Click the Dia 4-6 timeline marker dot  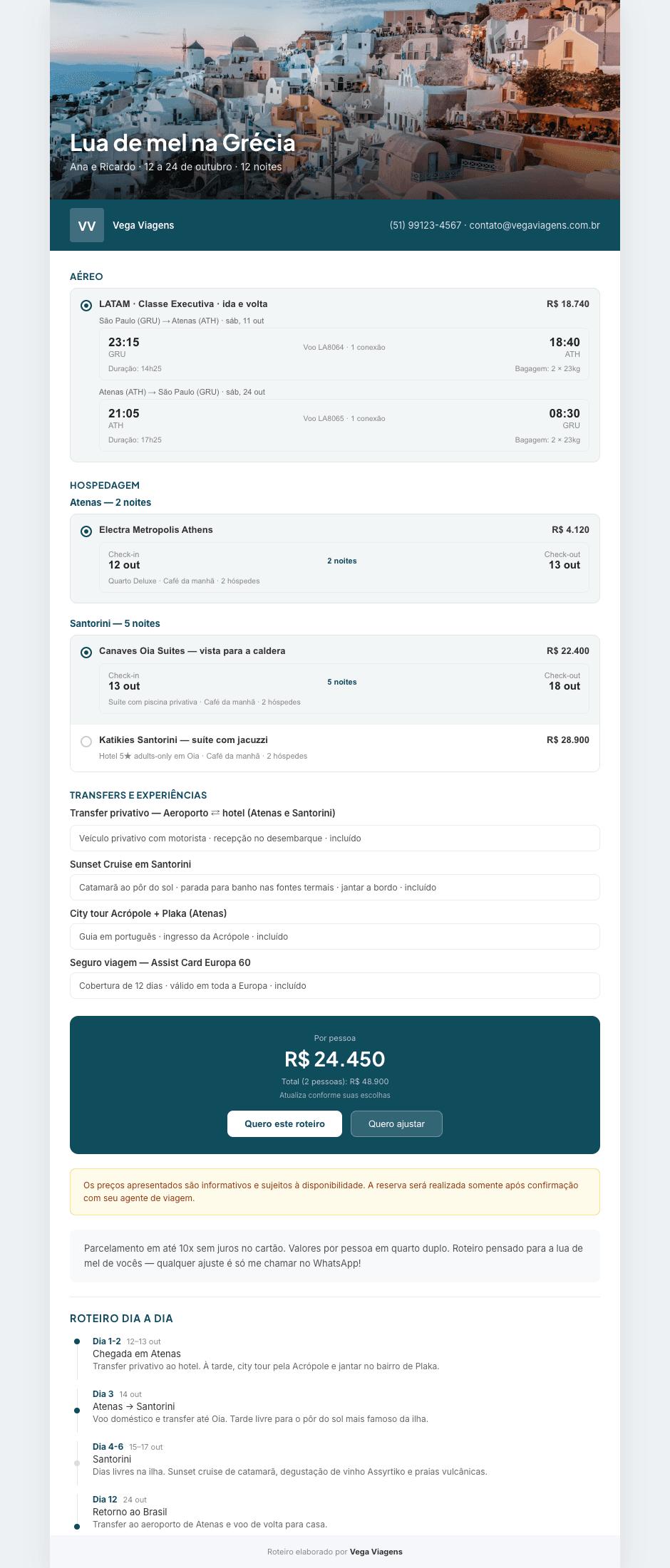point(77,1463)
